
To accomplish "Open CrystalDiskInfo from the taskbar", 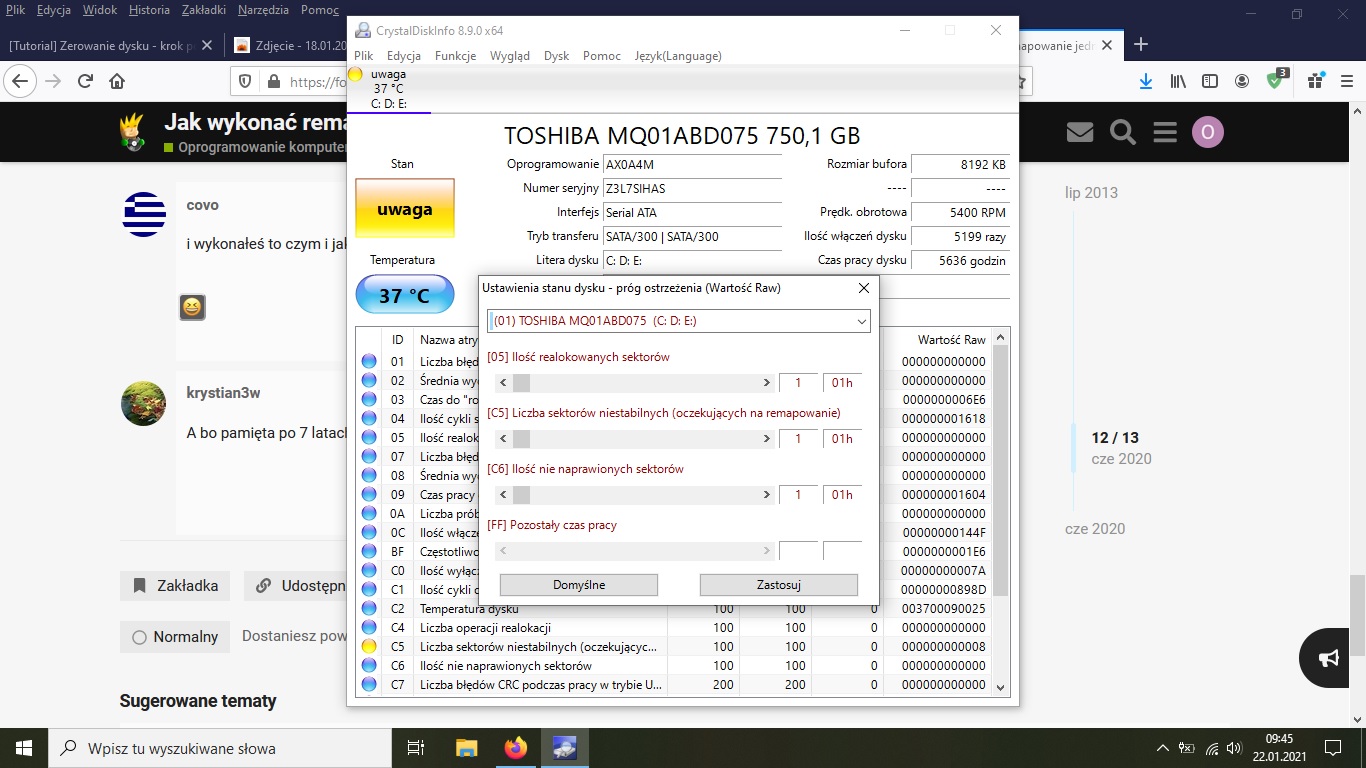I will pos(565,748).
